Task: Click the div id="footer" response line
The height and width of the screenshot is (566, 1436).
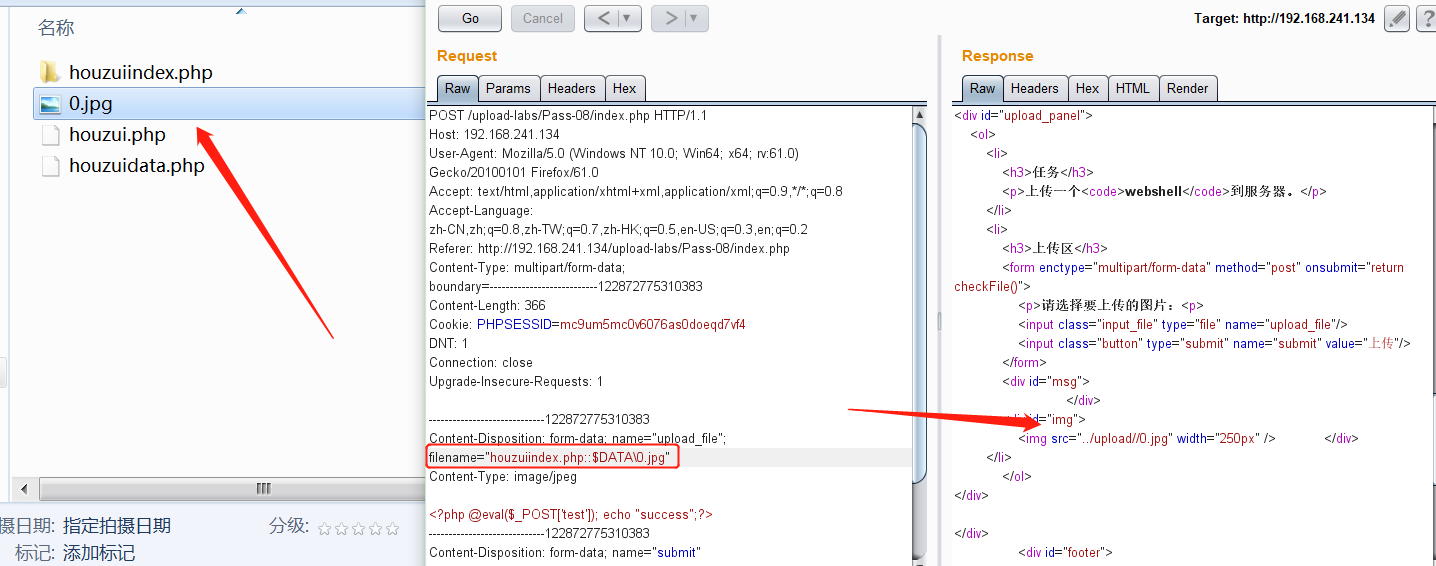Action: [x=1065, y=552]
